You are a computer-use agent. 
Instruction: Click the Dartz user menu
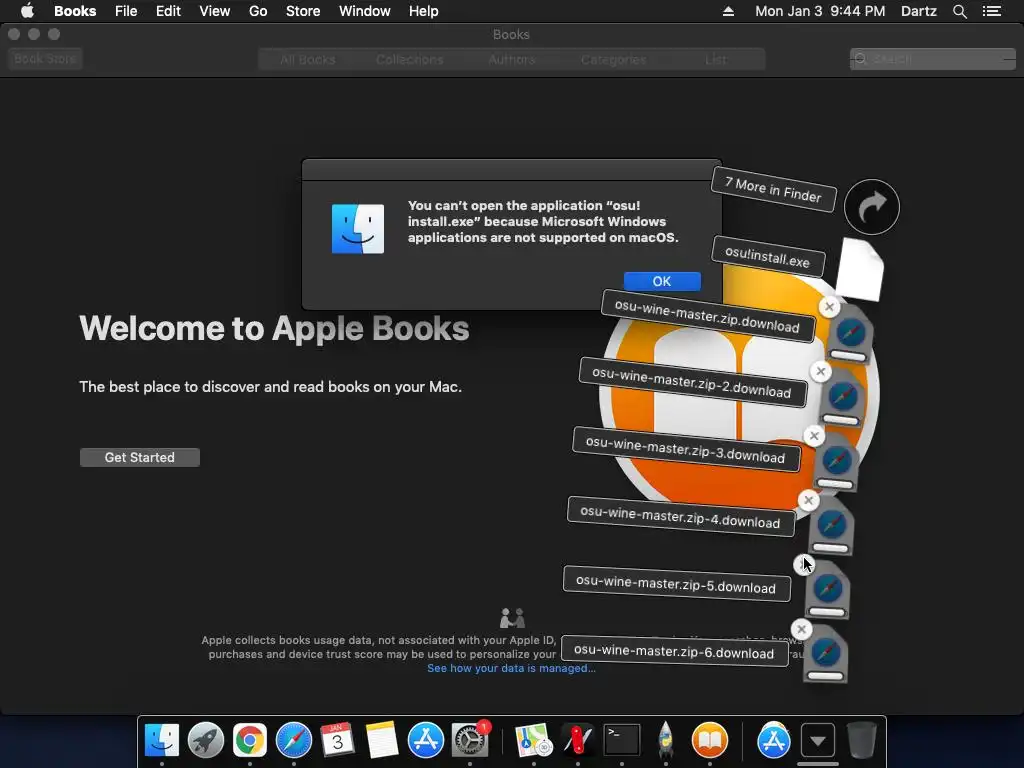(x=918, y=11)
